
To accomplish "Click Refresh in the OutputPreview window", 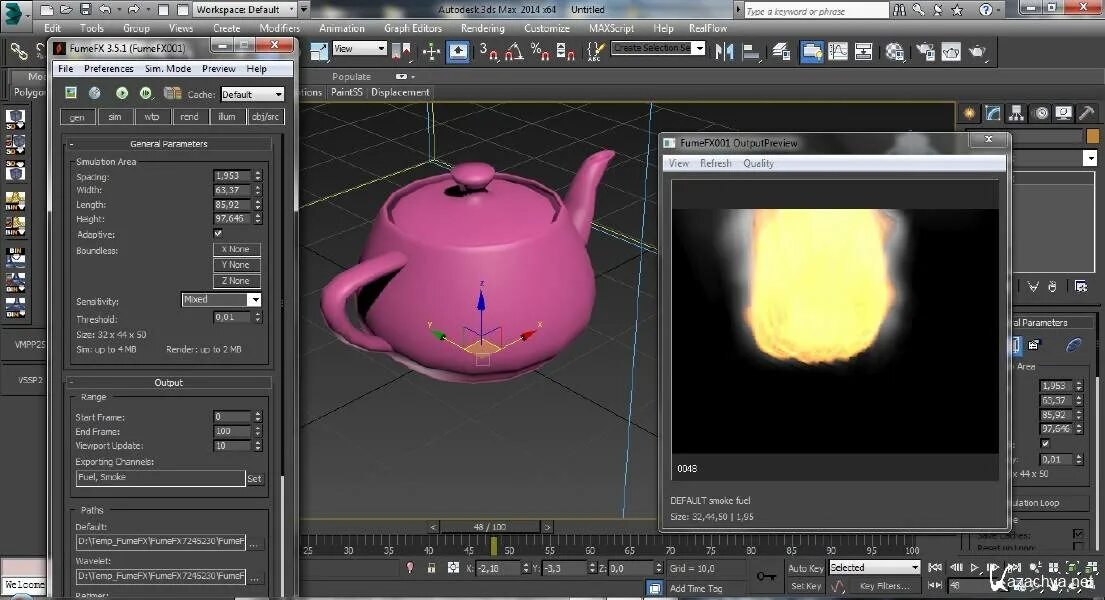I will click(x=715, y=163).
